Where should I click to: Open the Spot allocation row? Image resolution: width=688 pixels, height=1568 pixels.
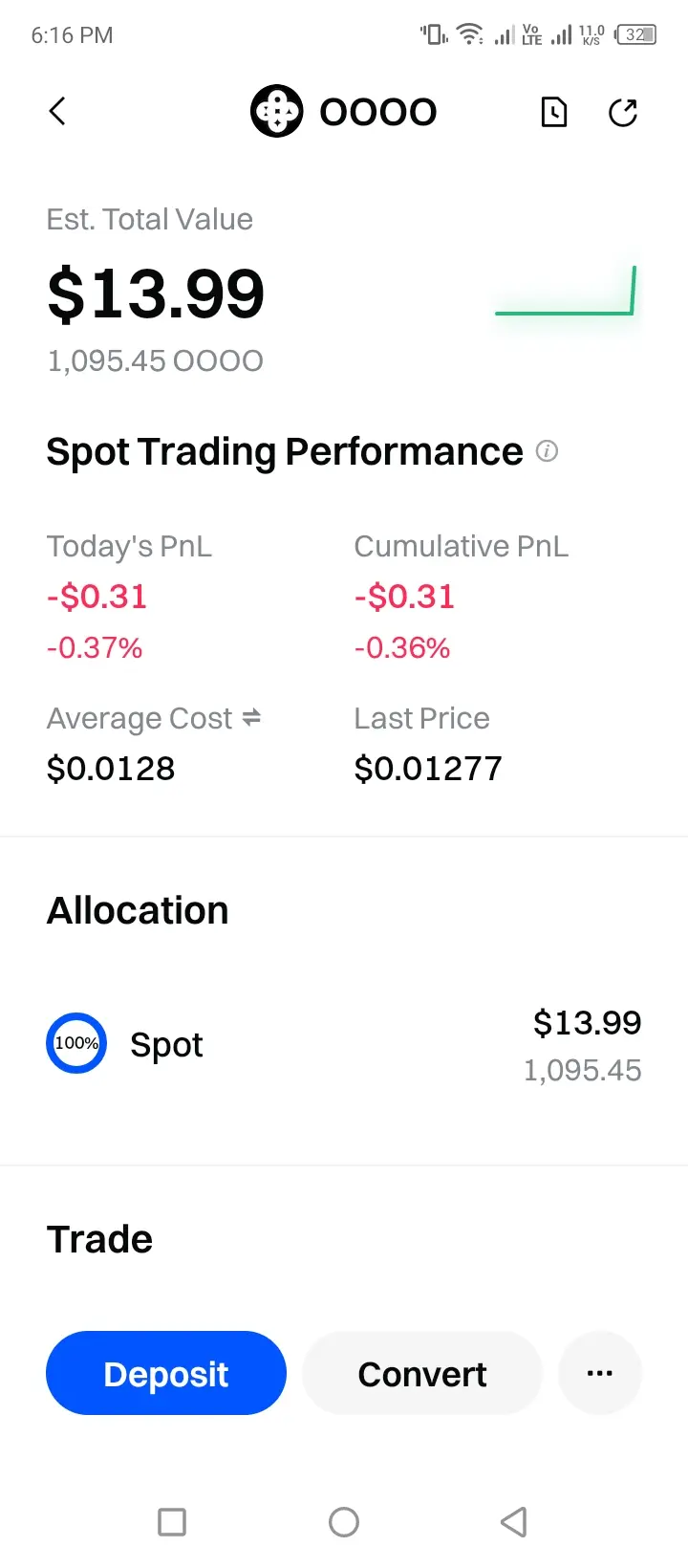coord(344,1044)
